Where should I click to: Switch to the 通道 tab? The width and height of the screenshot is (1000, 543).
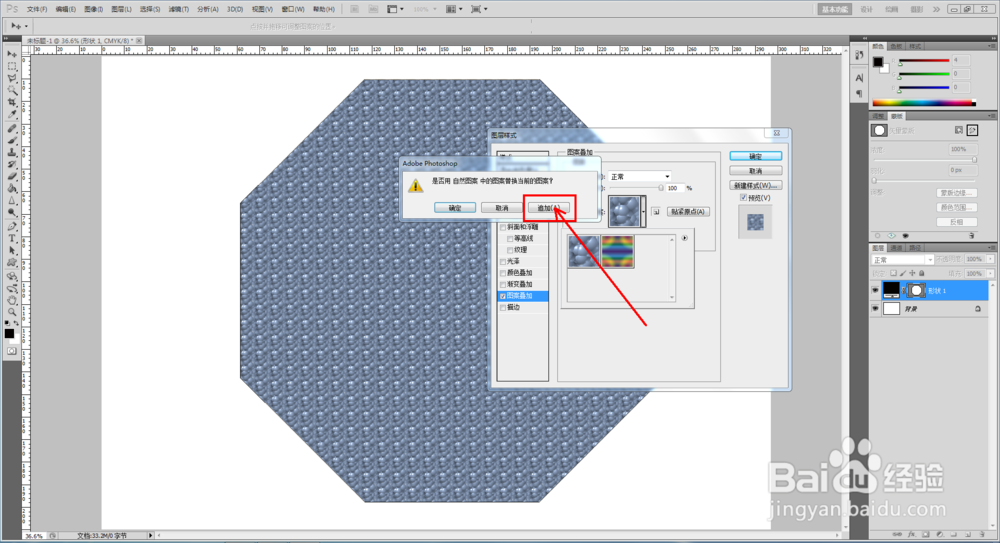click(x=897, y=248)
